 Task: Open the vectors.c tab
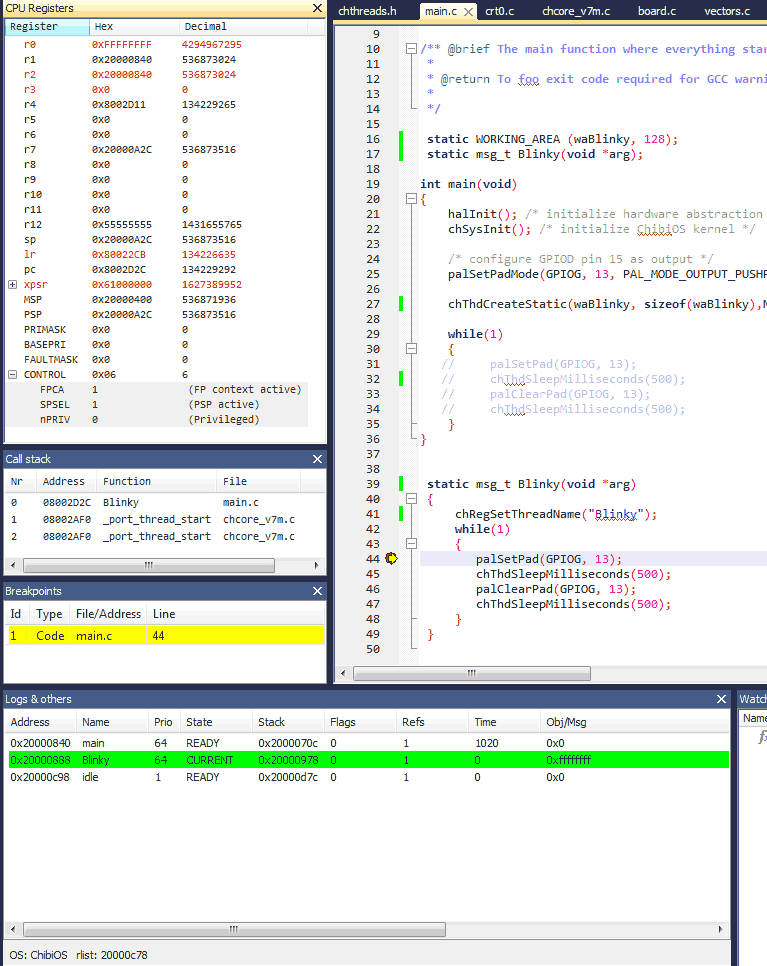pos(727,11)
